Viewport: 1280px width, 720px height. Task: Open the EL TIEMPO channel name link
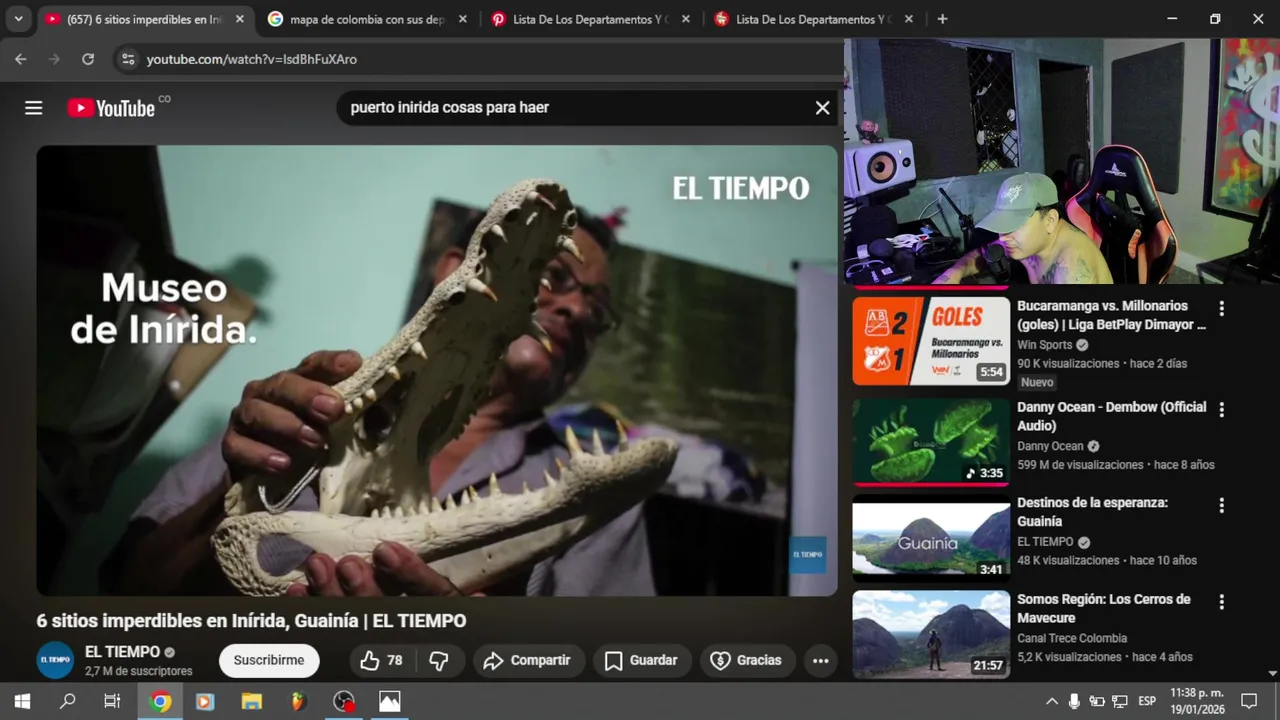(x=122, y=651)
